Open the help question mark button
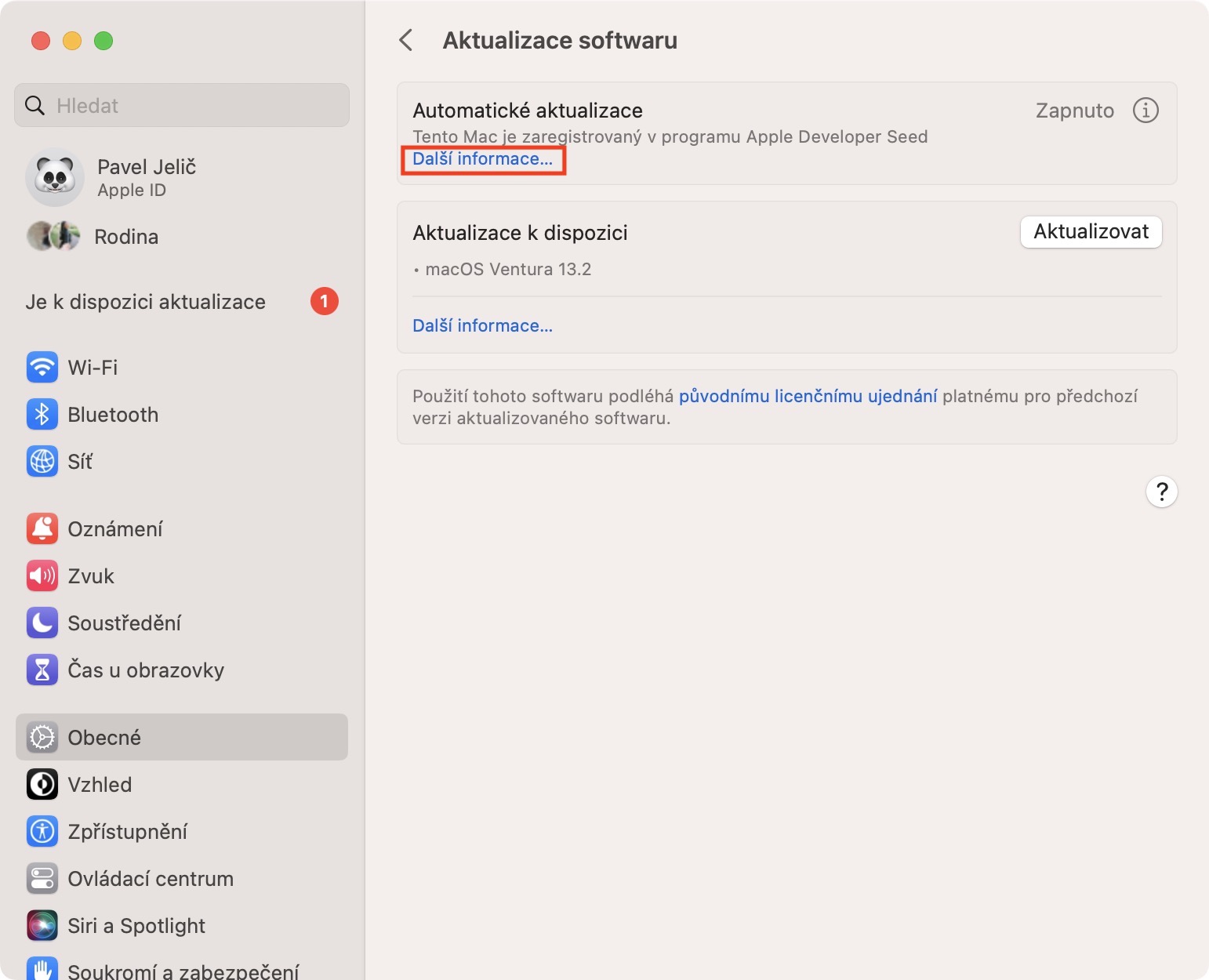This screenshot has width=1209, height=980. [1161, 492]
